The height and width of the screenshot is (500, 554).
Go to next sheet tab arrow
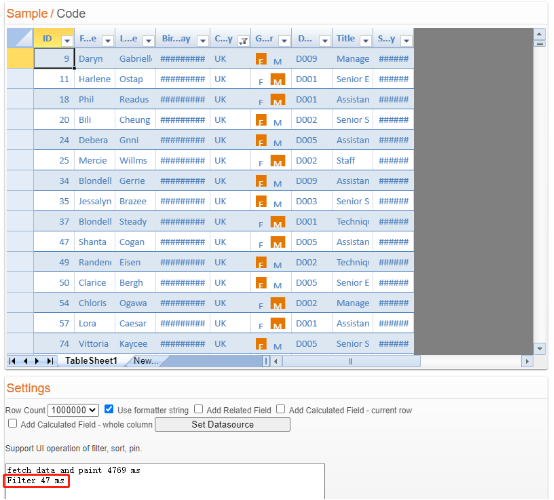click(37, 361)
